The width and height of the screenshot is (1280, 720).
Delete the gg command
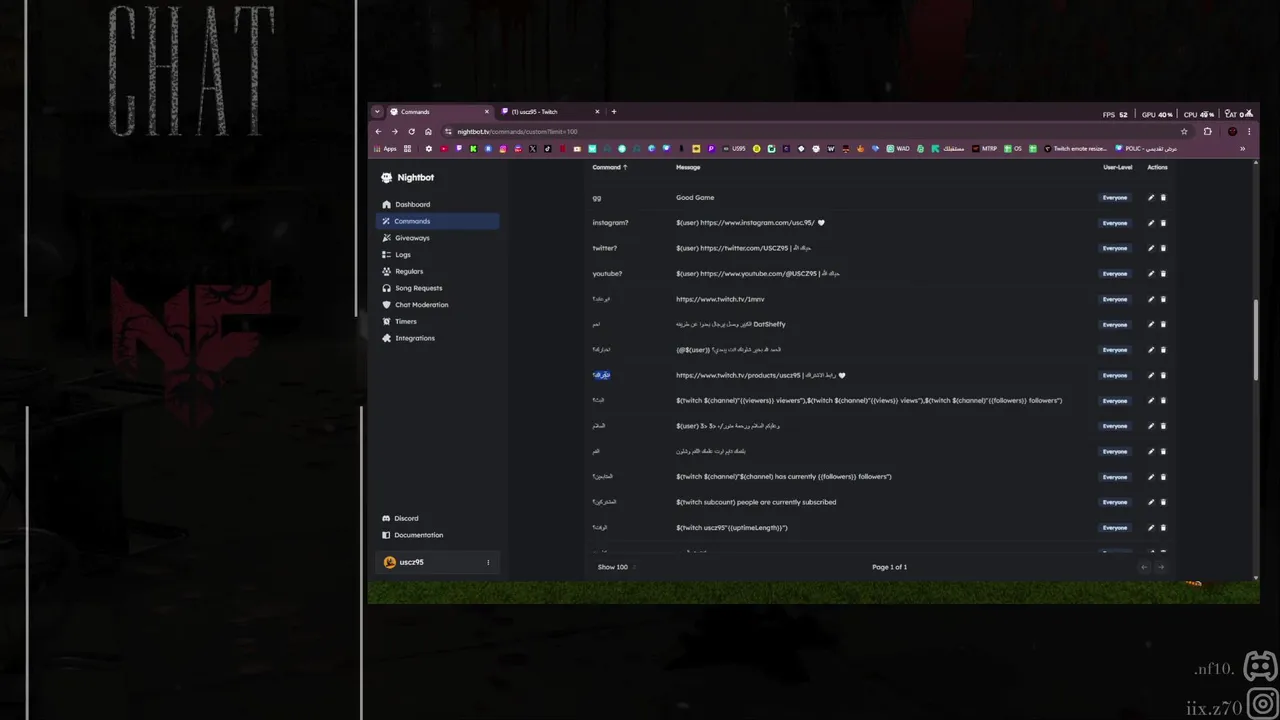(x=1163, y=198)
